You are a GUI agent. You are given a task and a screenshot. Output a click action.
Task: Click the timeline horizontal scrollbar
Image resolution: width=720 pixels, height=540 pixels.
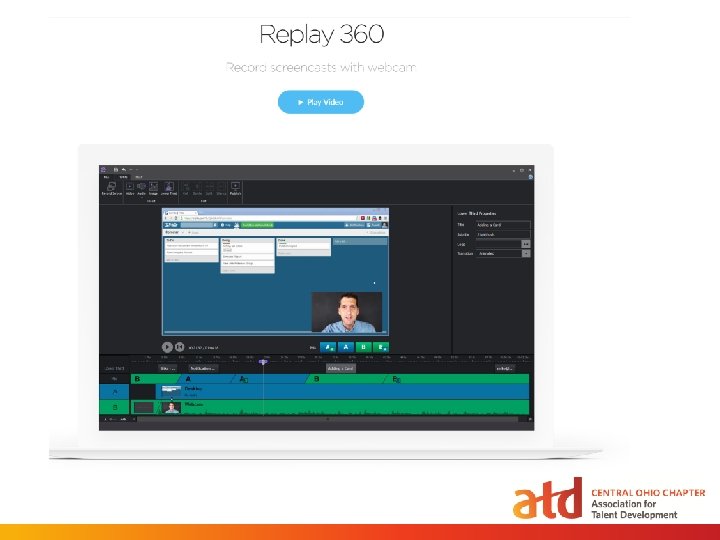click(327, 419)
